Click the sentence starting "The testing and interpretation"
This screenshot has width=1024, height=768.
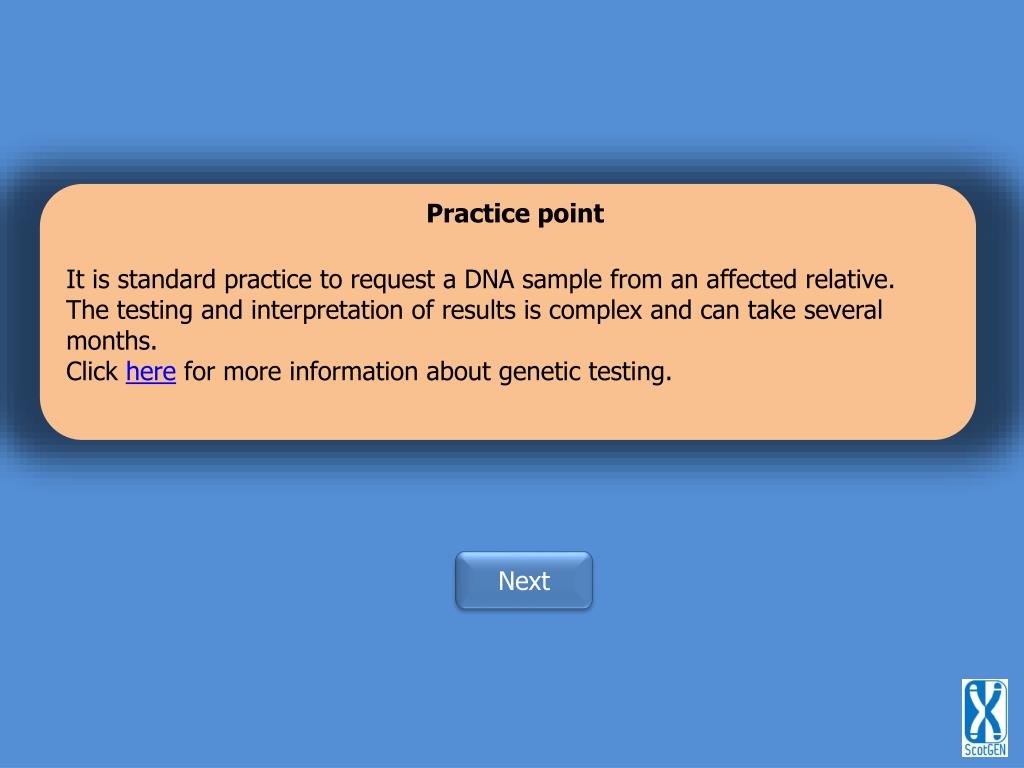pyautogui.click(x=474, y=325)
